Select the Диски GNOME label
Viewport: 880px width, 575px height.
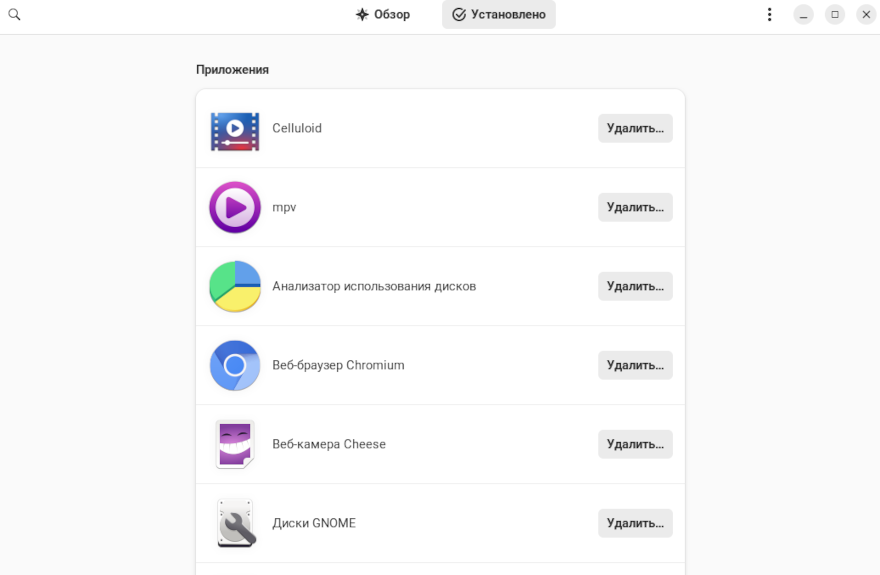pos(314,523)
